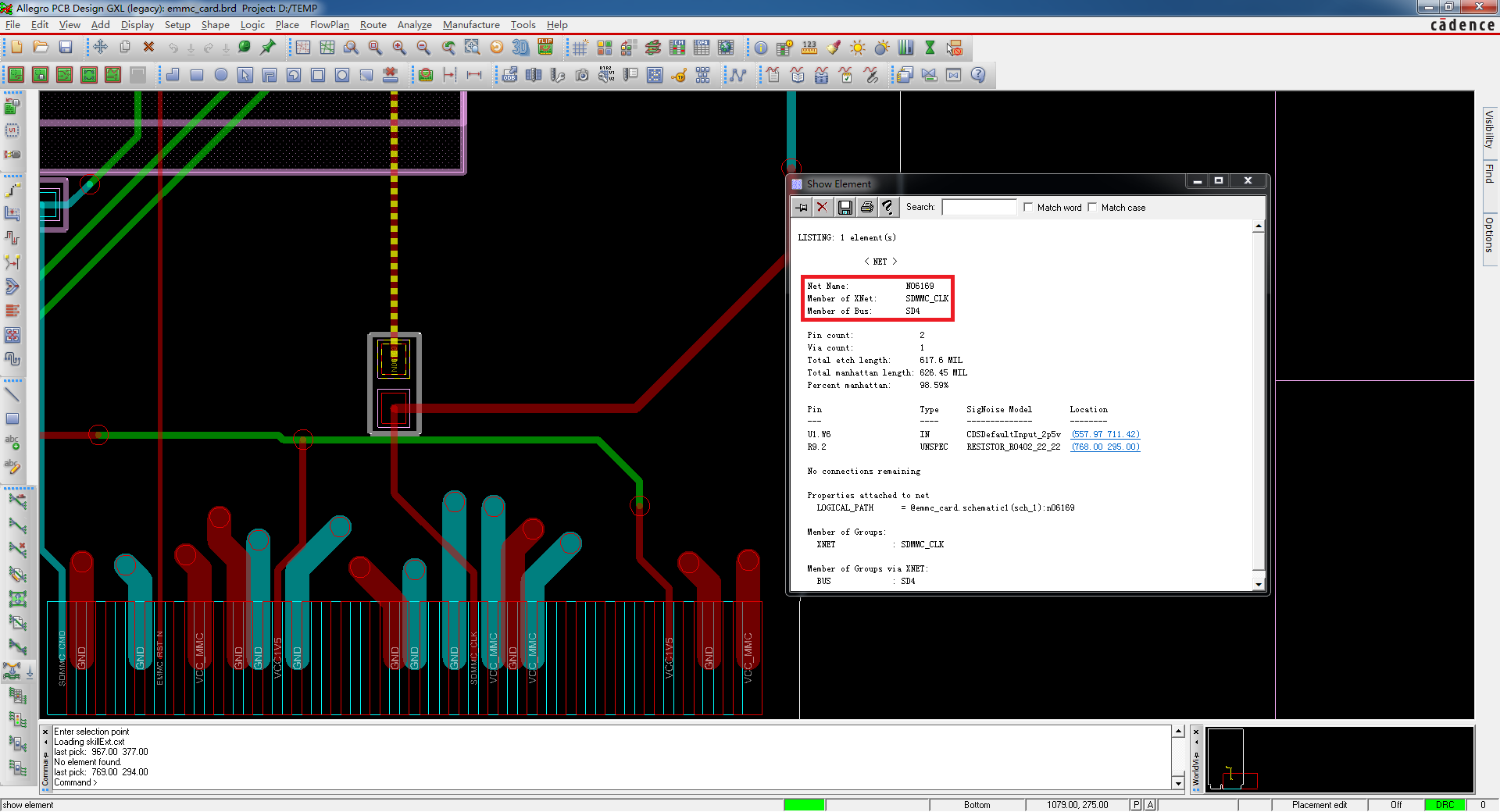Open the FlowPlan menu
The height and width of the screenshot is (812, 1500).
pyautogui.click(x=329, y=25)
